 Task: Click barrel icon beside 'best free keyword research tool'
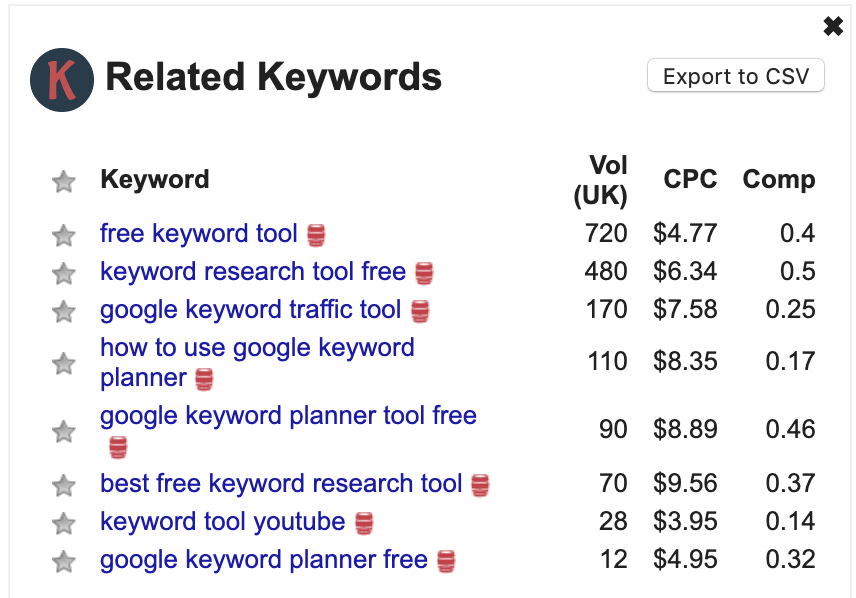[480, 485]
